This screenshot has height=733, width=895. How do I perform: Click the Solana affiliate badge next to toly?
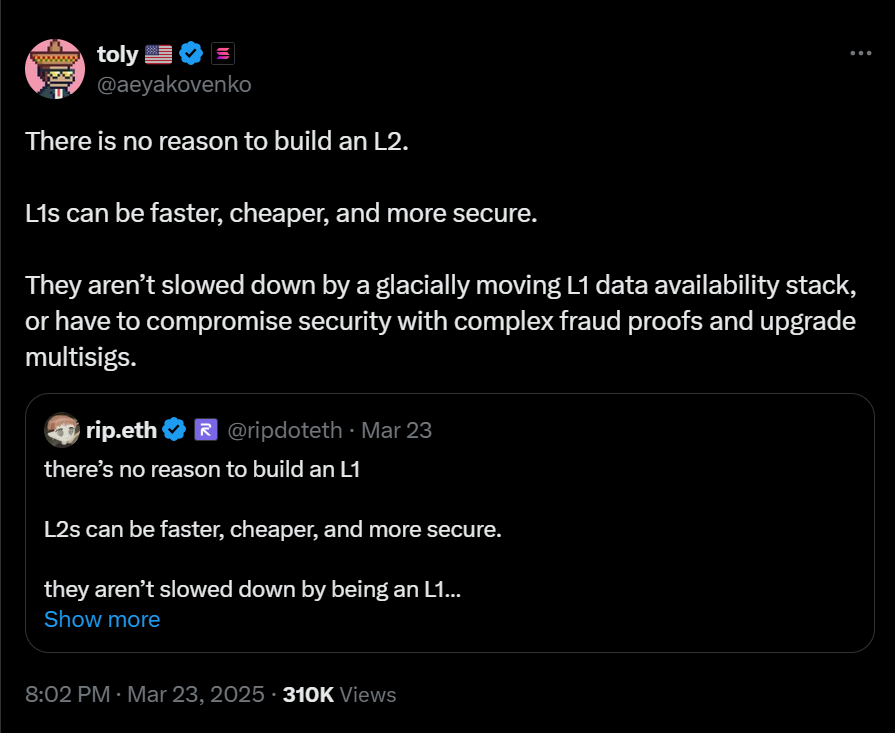222,54
